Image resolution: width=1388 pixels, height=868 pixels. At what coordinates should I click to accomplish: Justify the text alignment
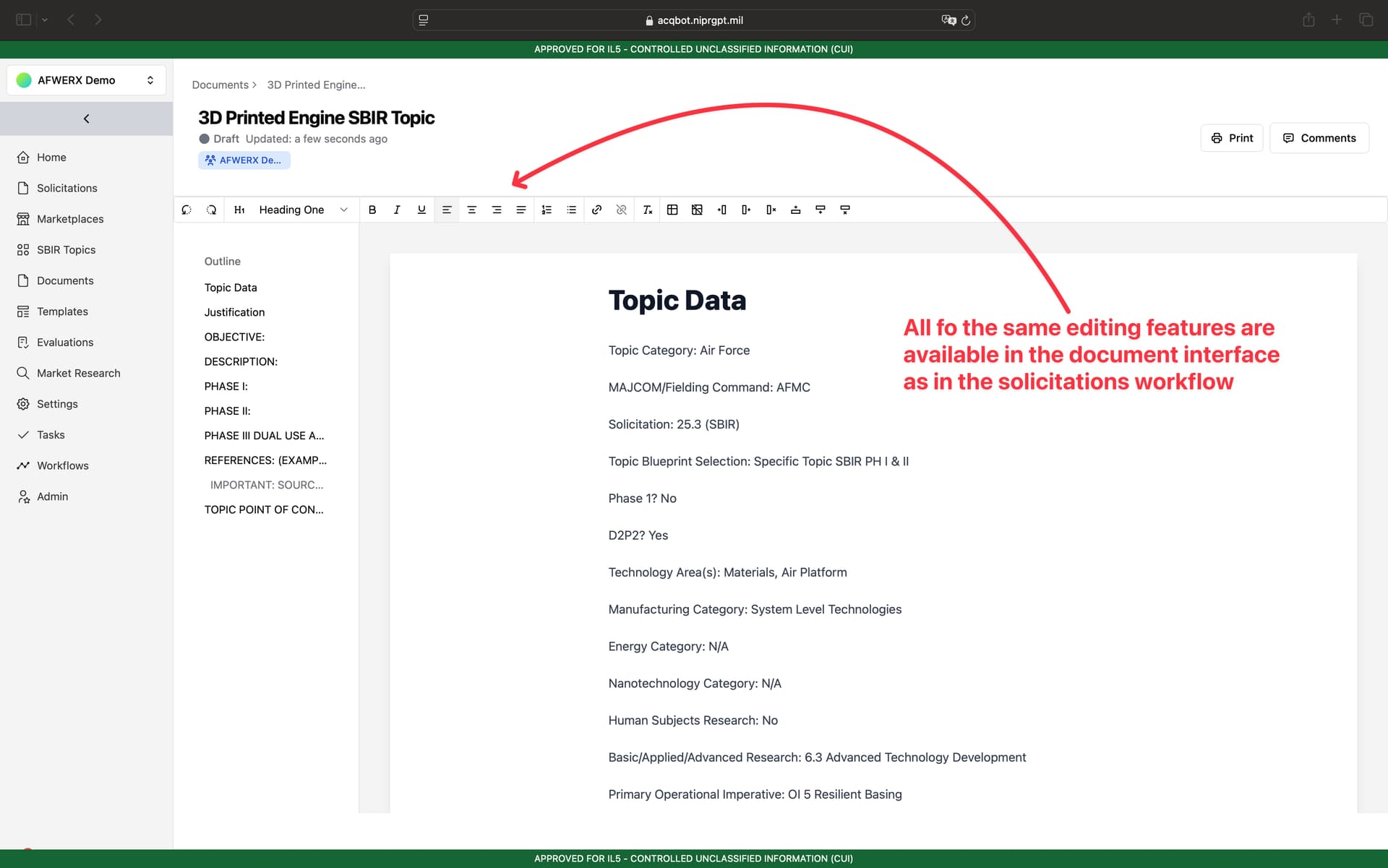point(521,210)
